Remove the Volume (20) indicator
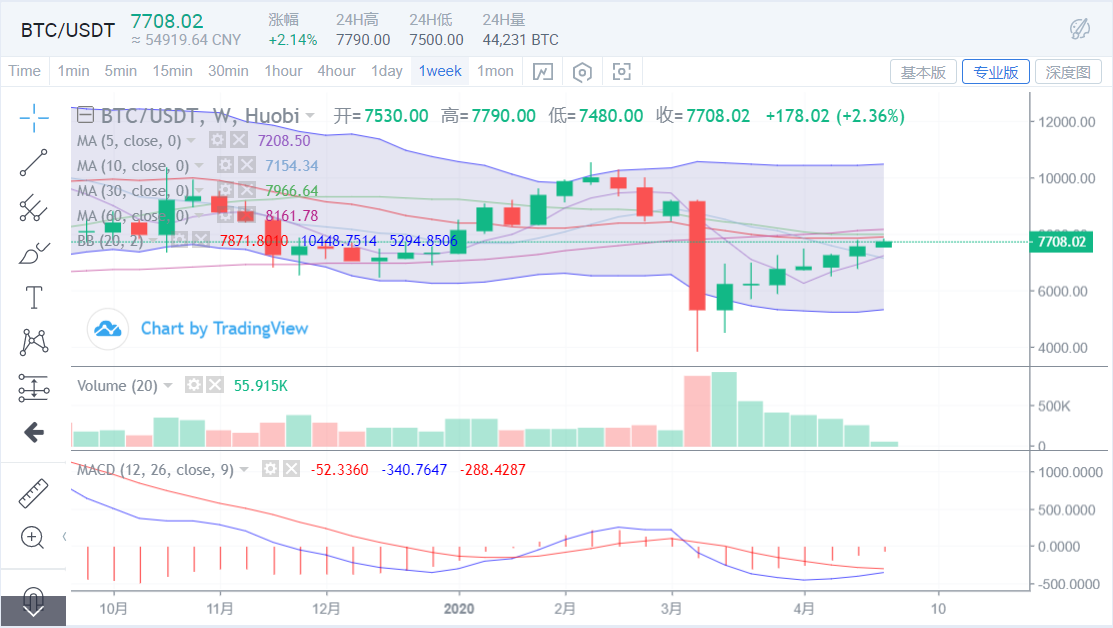This screenshot has height=628, width=1113. click(215, 385)
